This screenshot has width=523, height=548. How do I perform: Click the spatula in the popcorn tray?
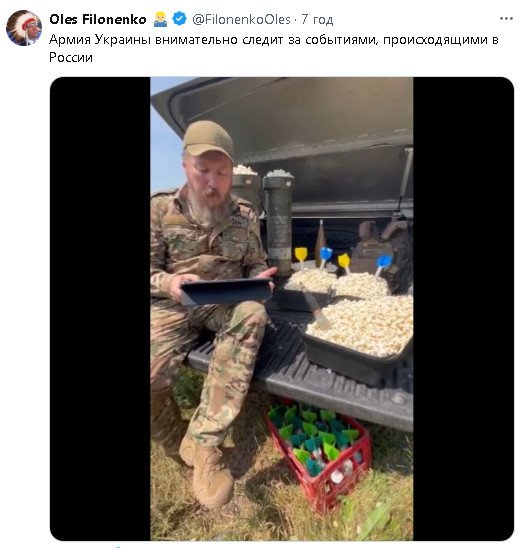[x=315, y=307]
